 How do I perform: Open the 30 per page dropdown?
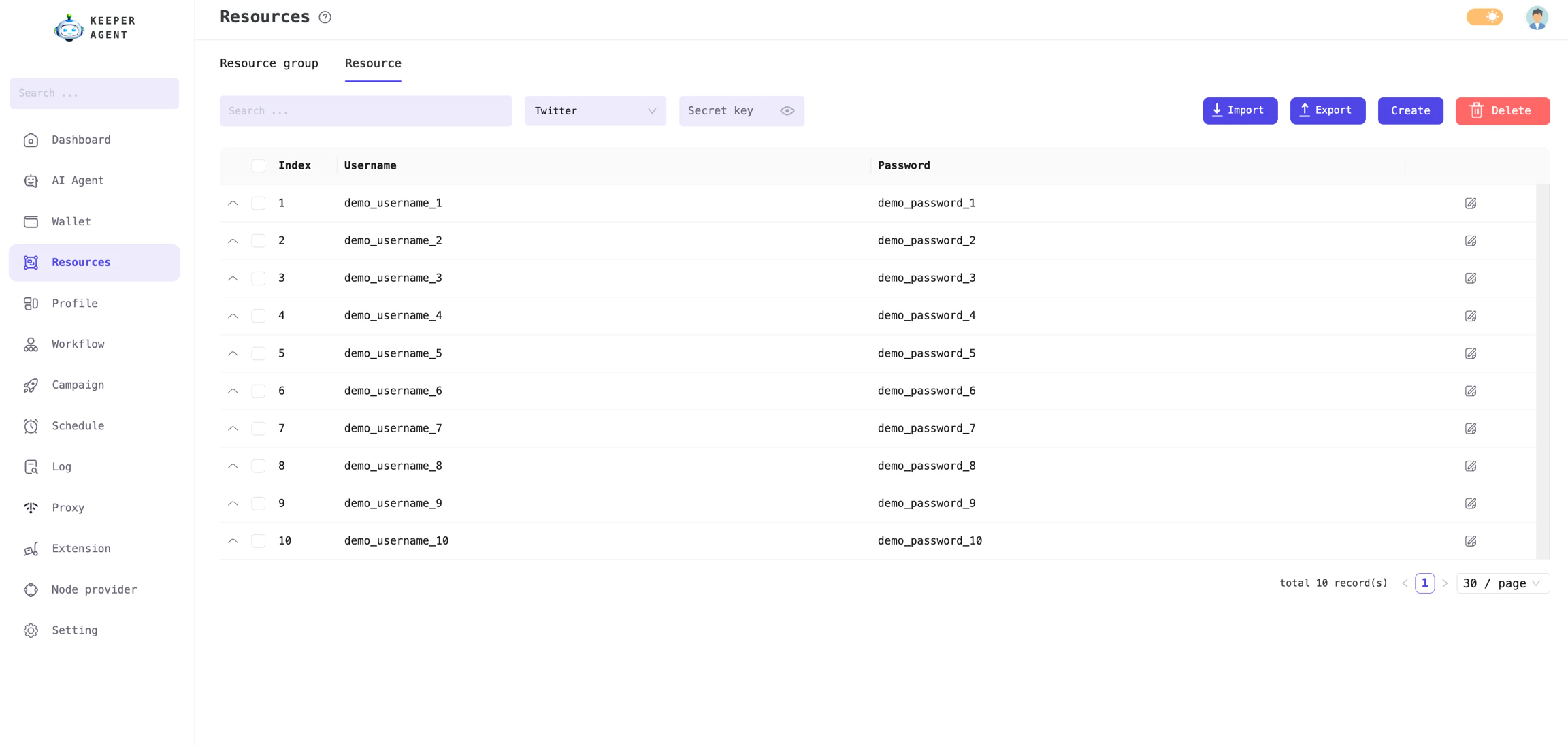click(x=1503, y=583)
